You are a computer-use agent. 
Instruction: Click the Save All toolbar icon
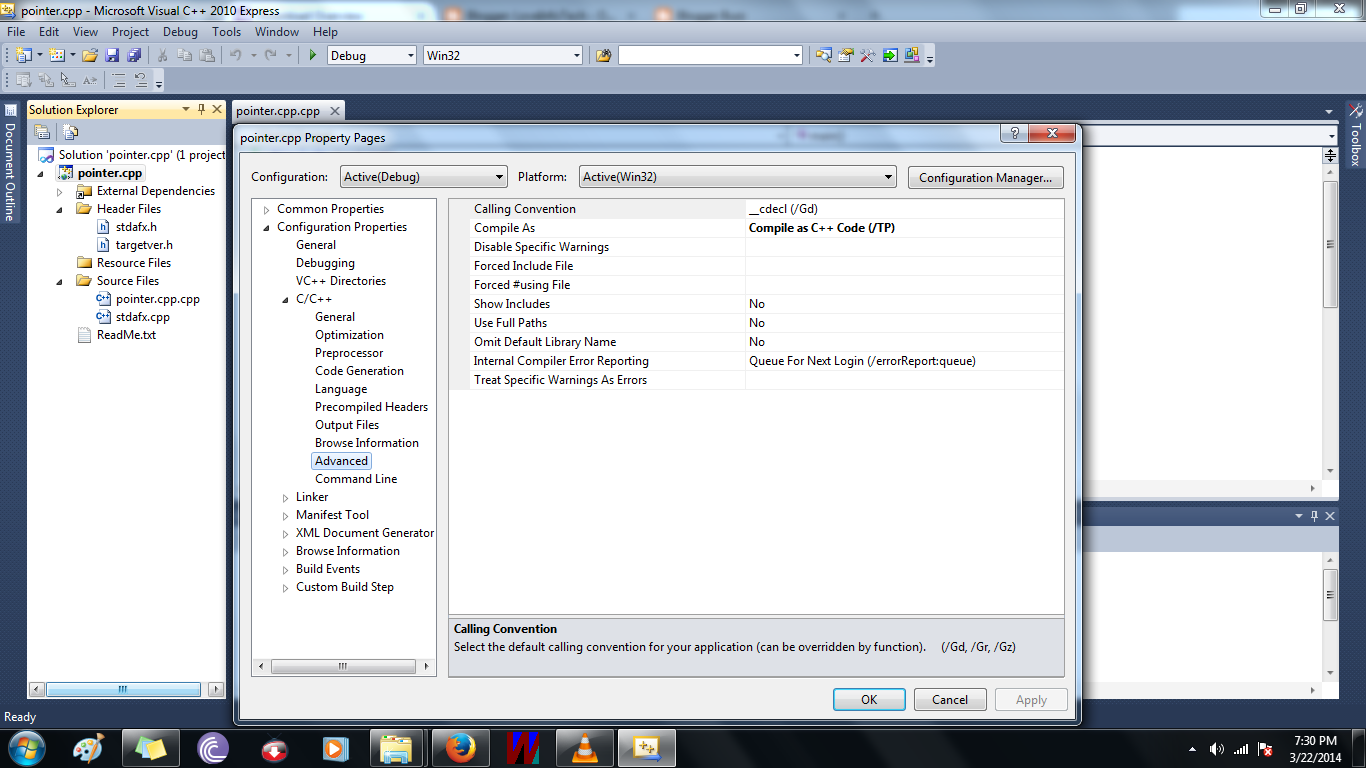132,56
